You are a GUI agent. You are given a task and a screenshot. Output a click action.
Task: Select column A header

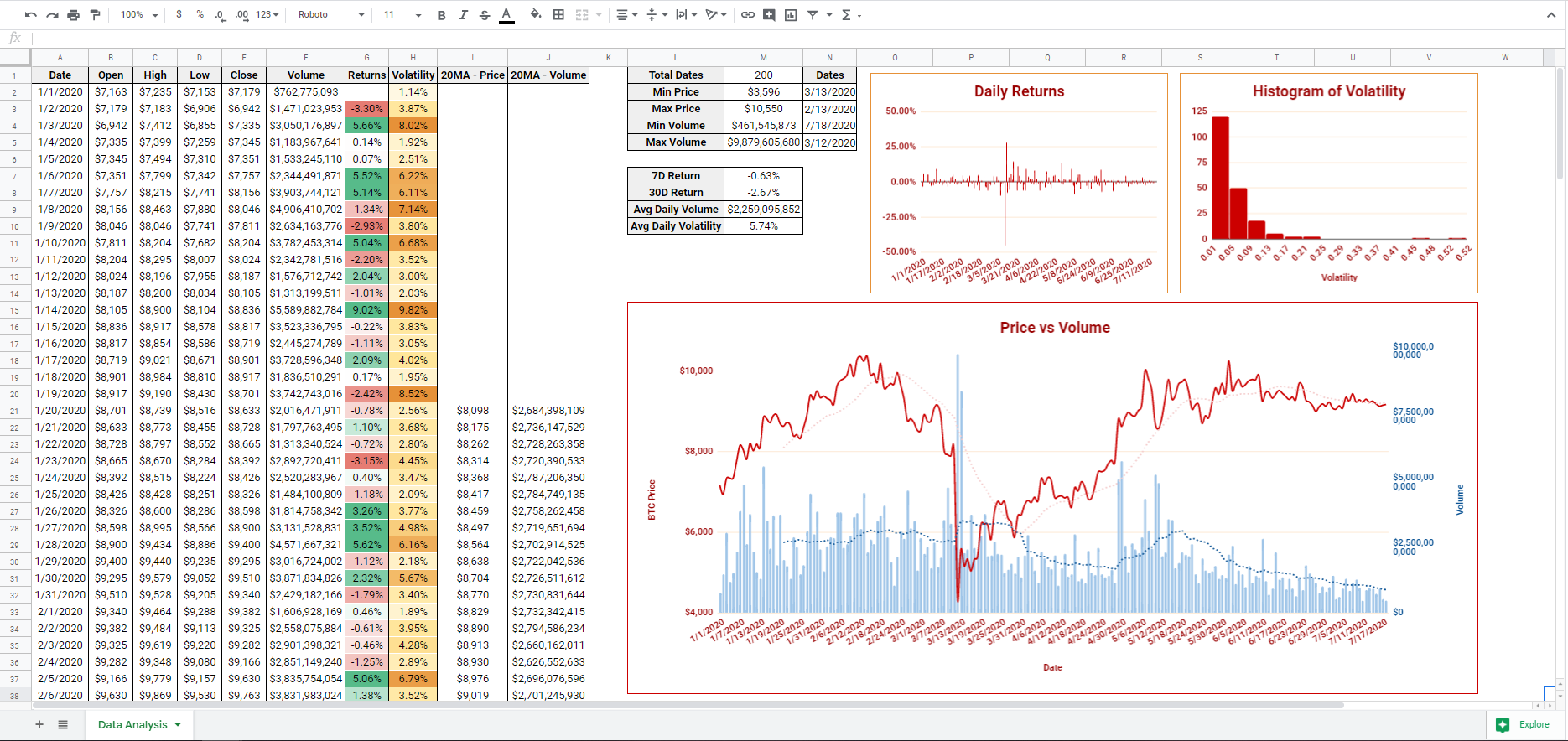[60, 58]
